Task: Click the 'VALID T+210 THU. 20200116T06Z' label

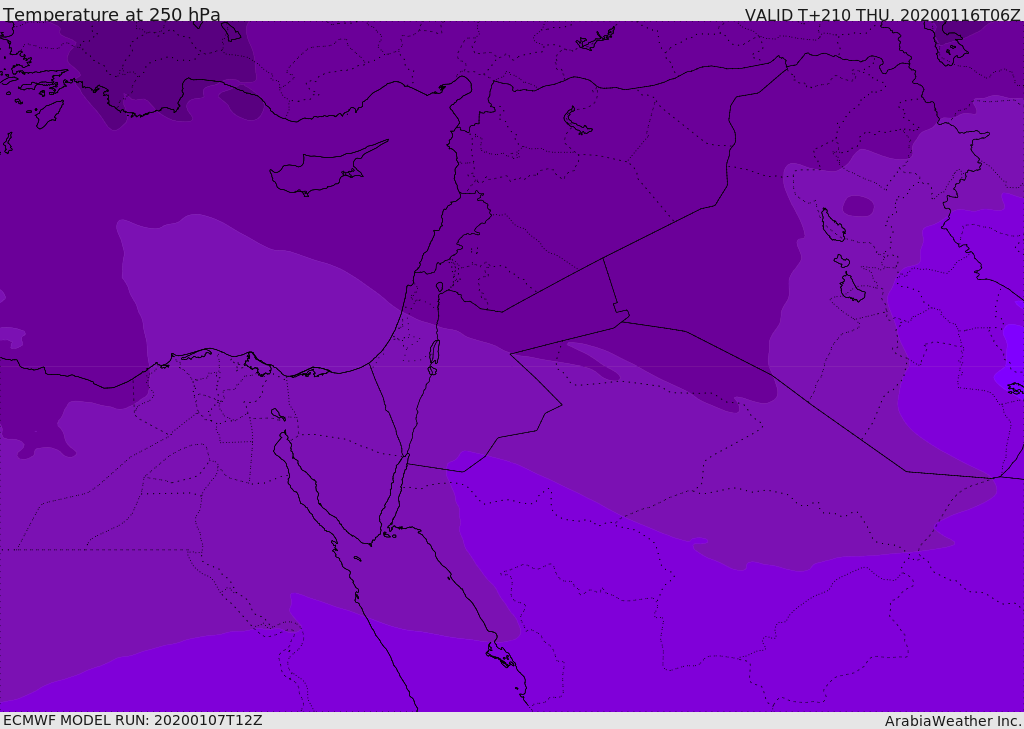Action: 882,15
